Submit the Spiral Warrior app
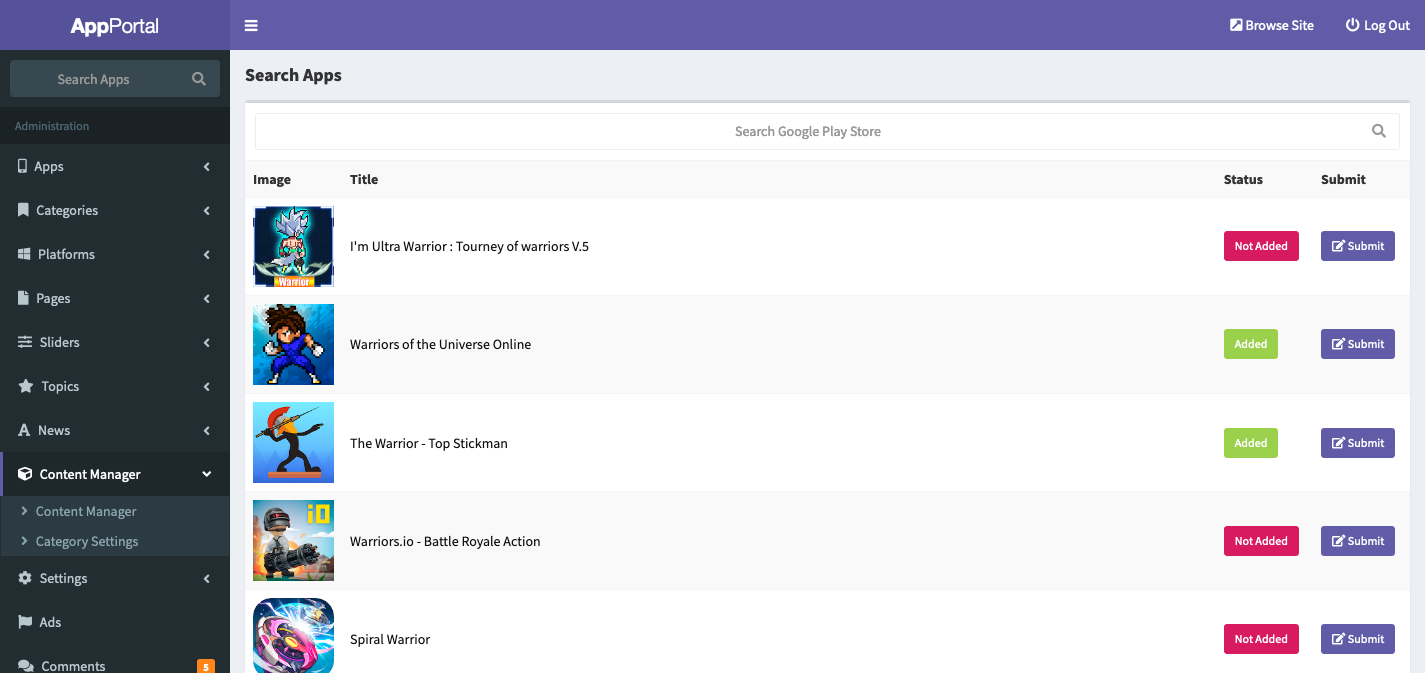1425x673 pixels. tap(1357, 639)
